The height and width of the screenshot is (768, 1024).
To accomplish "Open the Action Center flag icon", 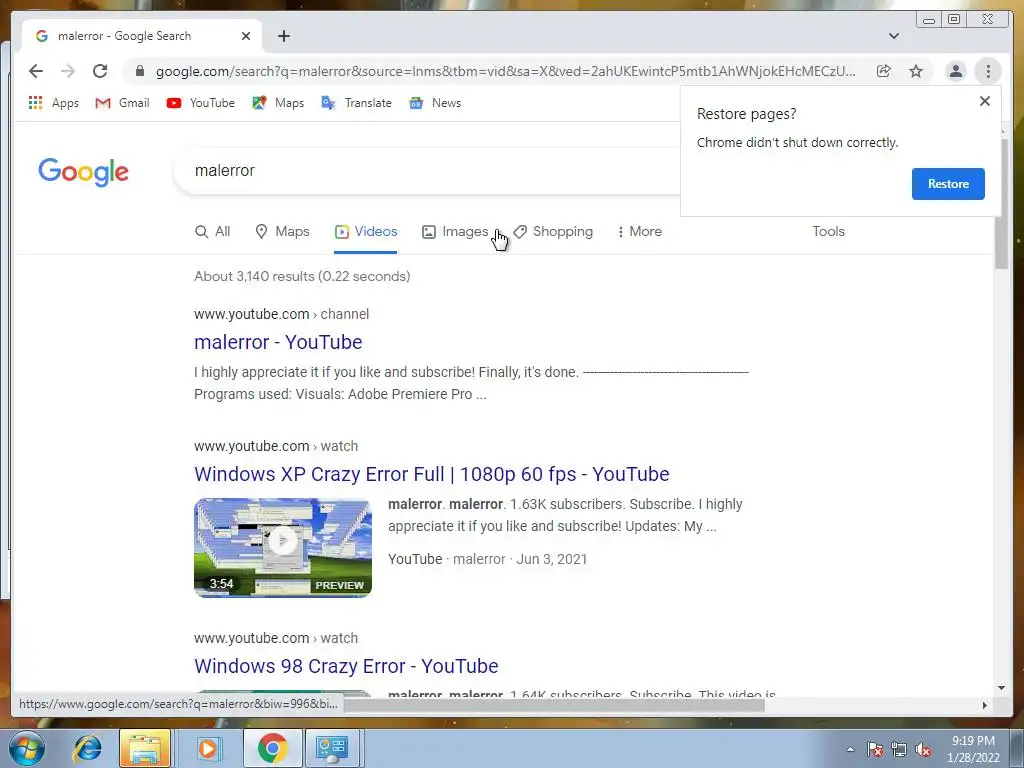I will point(875,750).
